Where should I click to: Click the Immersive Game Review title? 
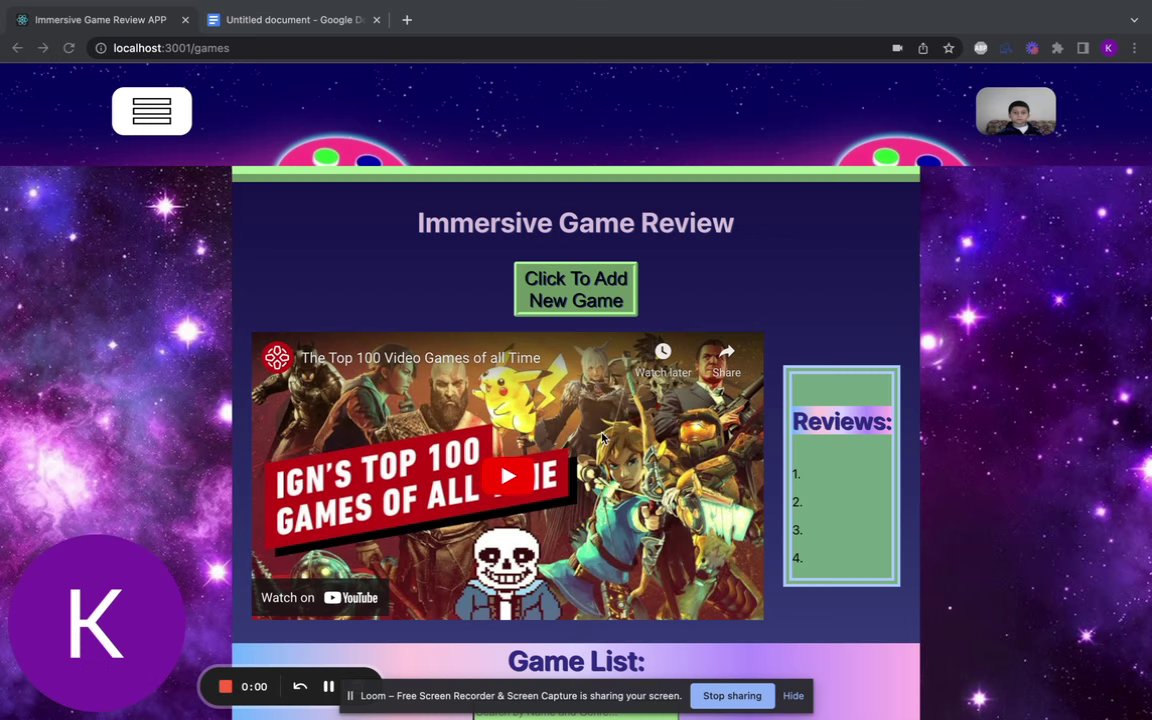(x=576, y=223)
